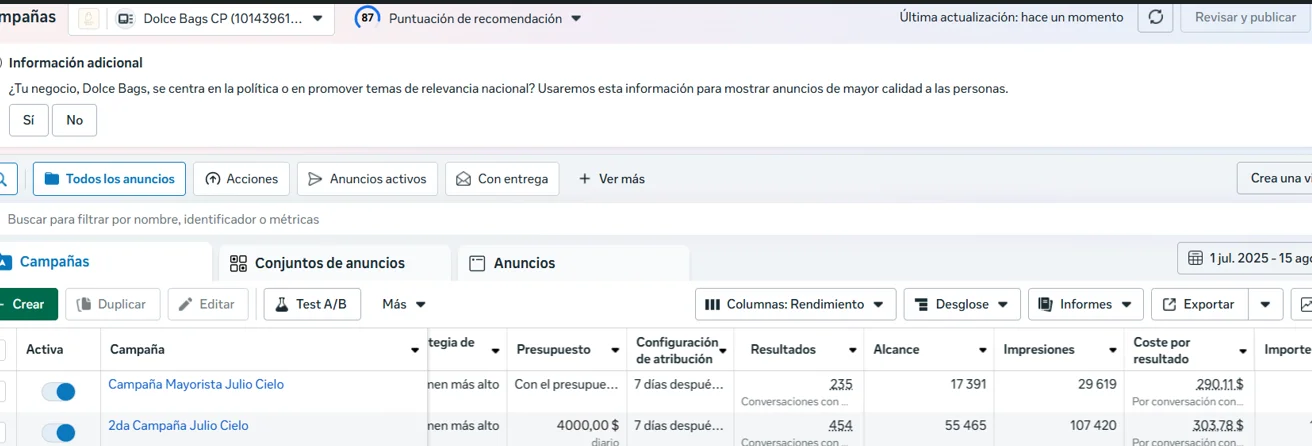Click the Con el presupue... budget cell
Image resolution: width=1312 pixels, height=446 pixels.
567,384
